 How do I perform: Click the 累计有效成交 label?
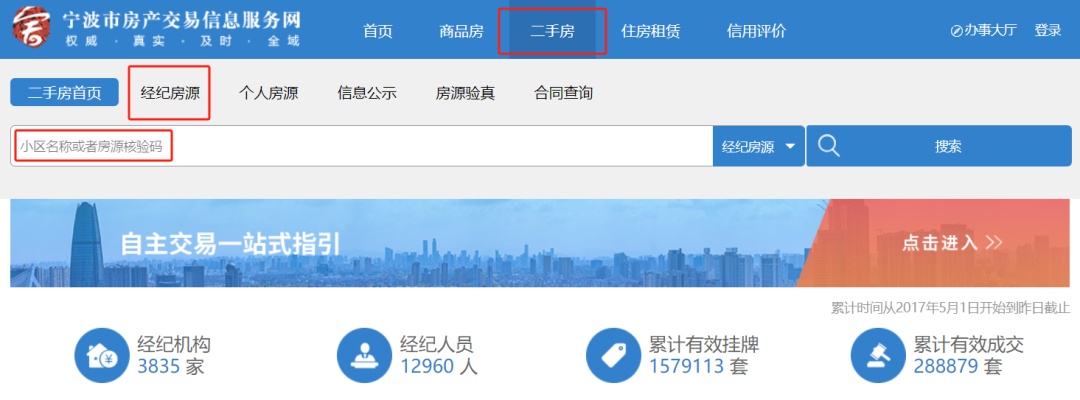968,344
